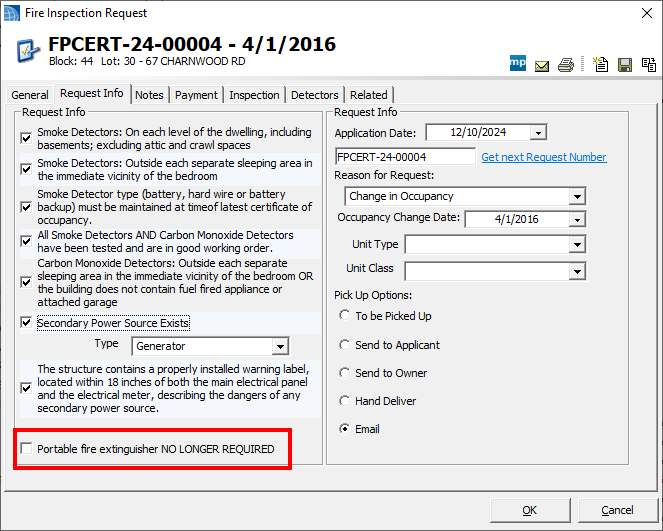Toggle smoke detectors outside sleeping area checkbox

26,169
